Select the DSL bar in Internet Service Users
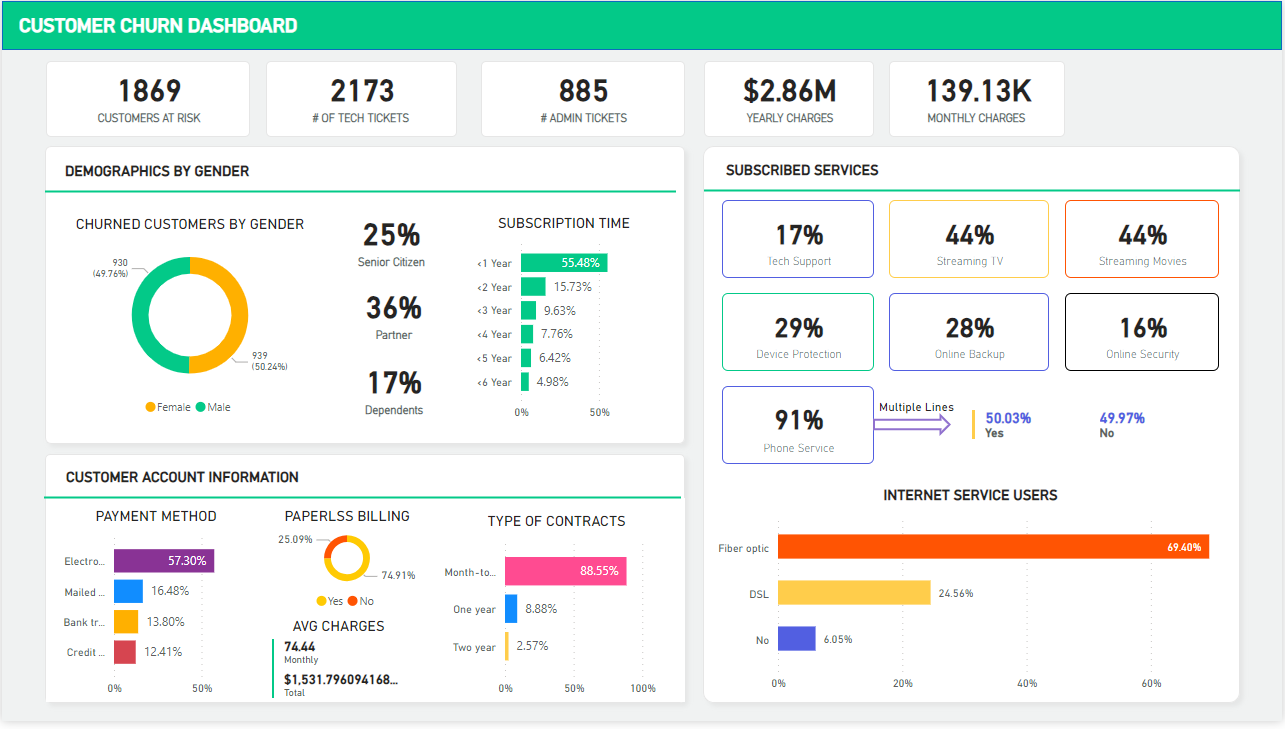The width and height of the screenshot is (1285, 729). click(x=854, y=593)
